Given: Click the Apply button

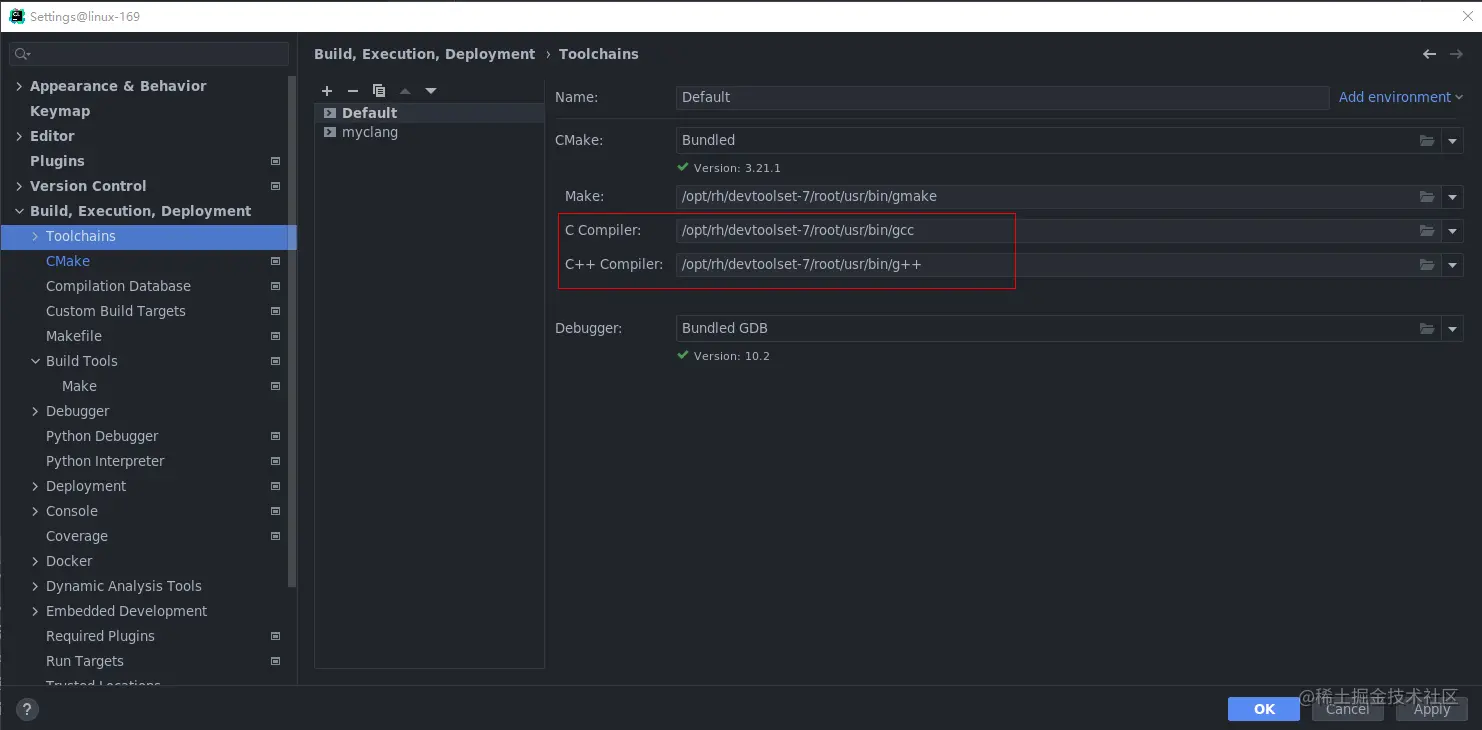Looking at the screenshot, I should coord(1431,709).
